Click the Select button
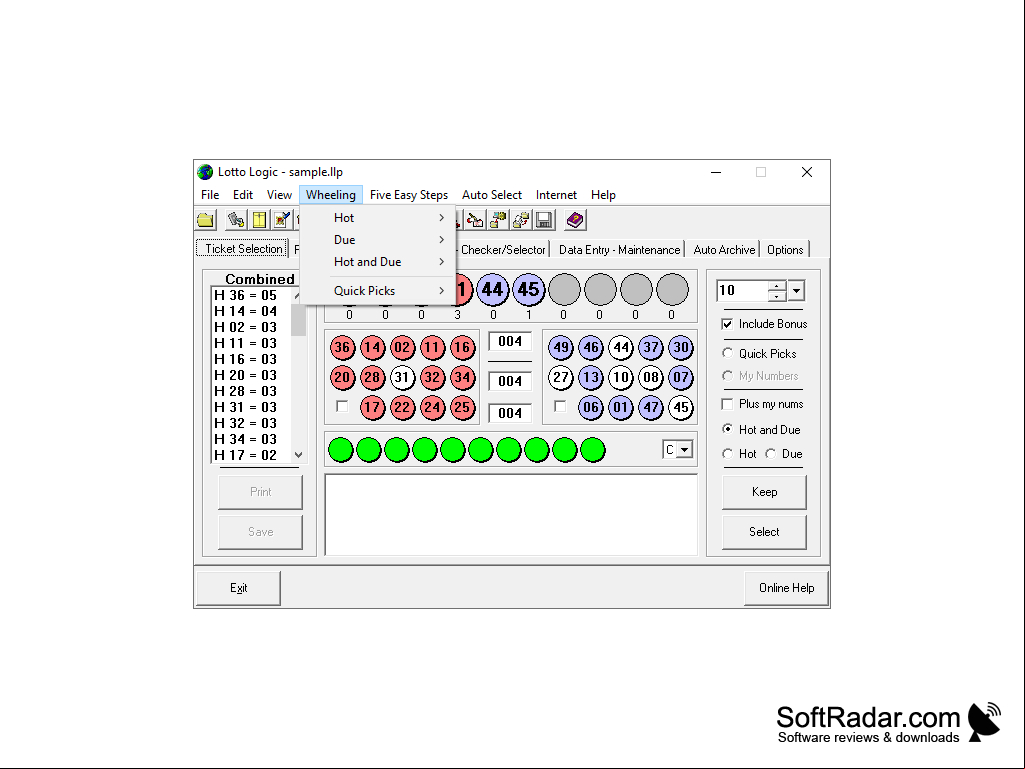Screen dimensions: 1025x769 [x=764, y=532]
